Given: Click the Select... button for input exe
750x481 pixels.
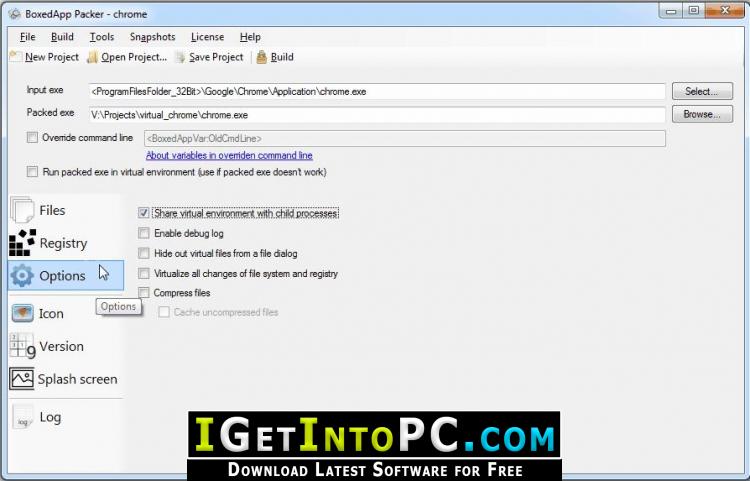Looking at the screenshot, I should (x=702, y=91).
